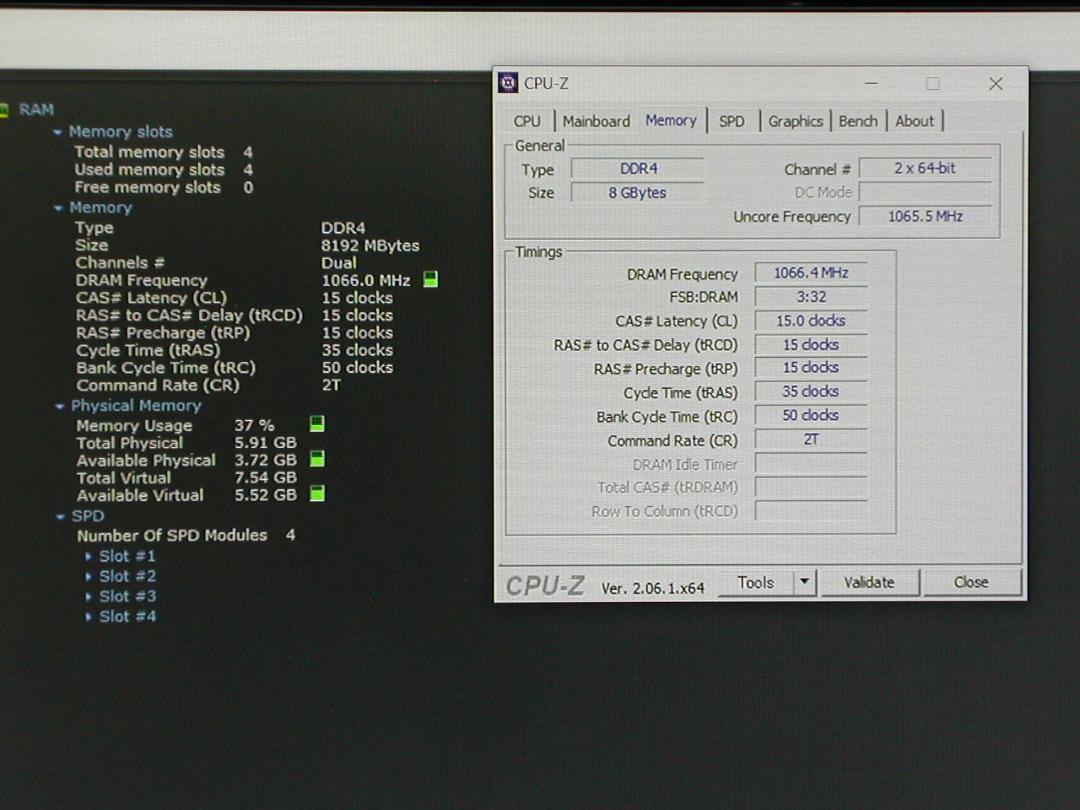1080x810 pixels.
Task: Expand Slot #4 details
Action: pyautogui.click(x=88, y=616)
